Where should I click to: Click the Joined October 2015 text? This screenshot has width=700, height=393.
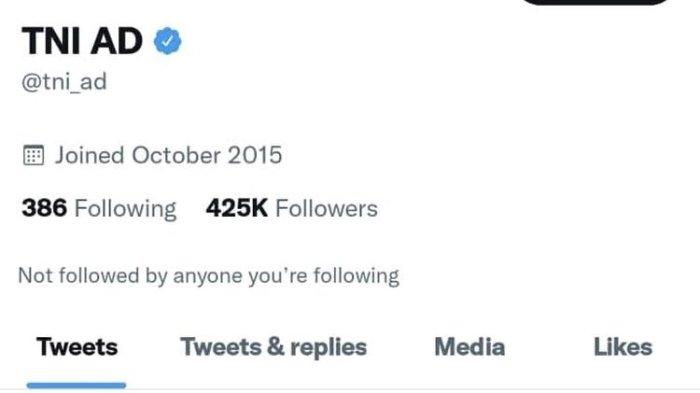tap(168, 155)
